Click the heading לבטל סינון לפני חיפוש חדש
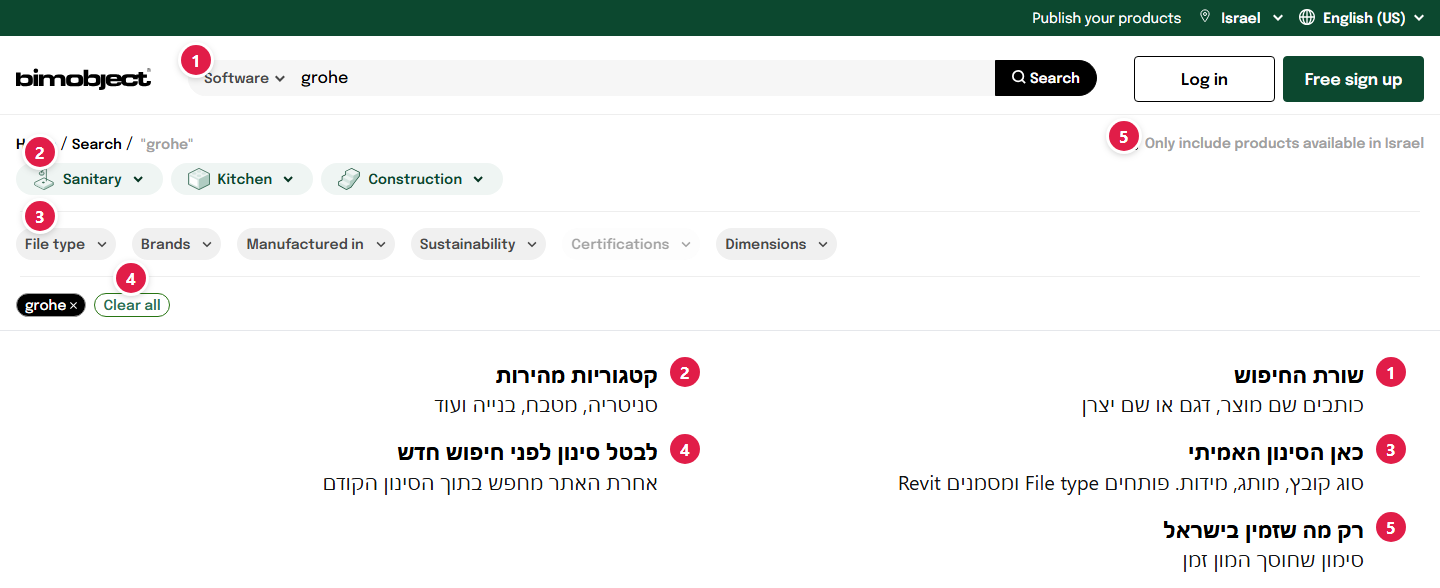 [527, 452]
